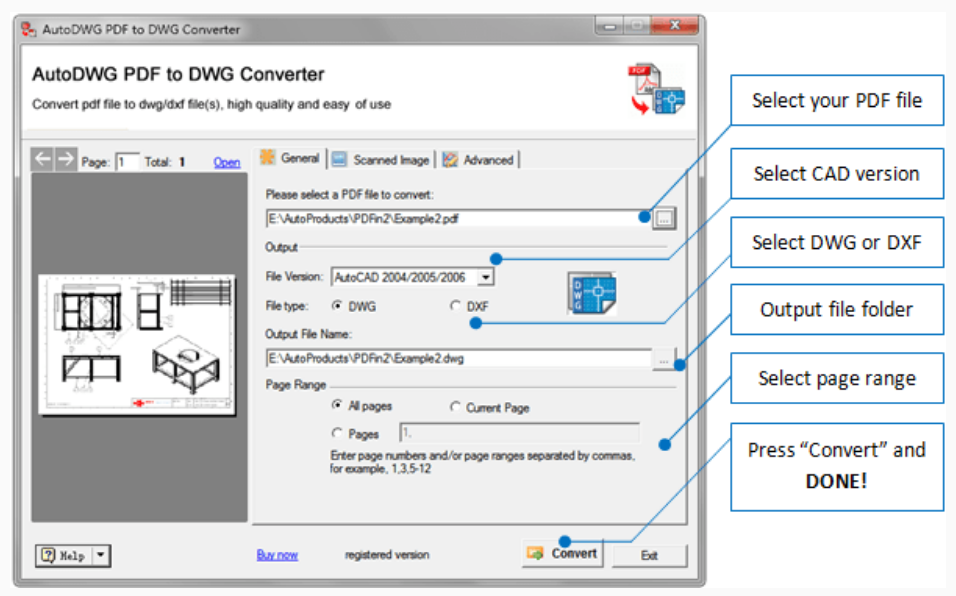This screenshot has height=596, width=956.
Task: Browse for PDF file with ellipsis button
Action: [664, 218]
